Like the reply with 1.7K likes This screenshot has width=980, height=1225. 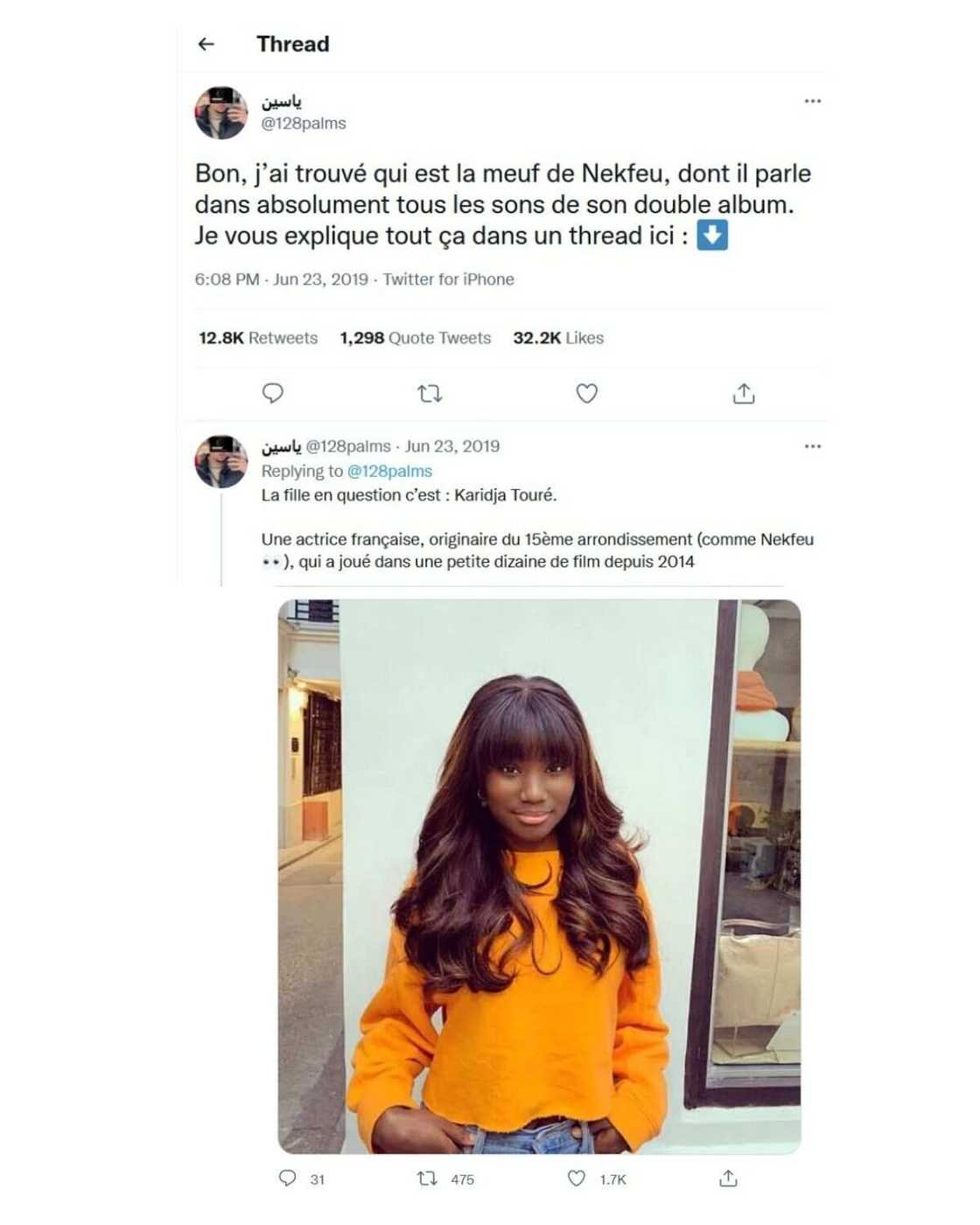pos(577,1179)
